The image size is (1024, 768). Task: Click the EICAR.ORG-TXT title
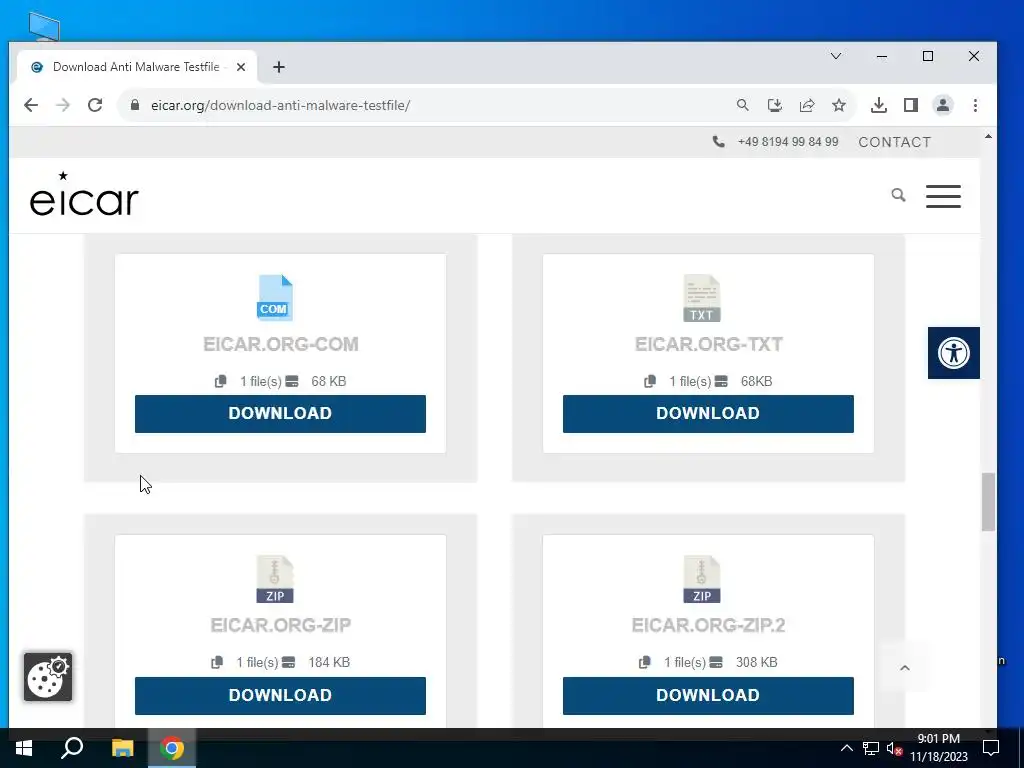point(709,344)
